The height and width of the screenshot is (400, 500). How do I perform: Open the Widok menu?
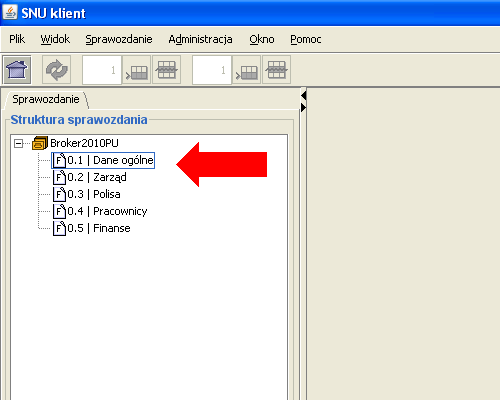click(x=55, y=39)
